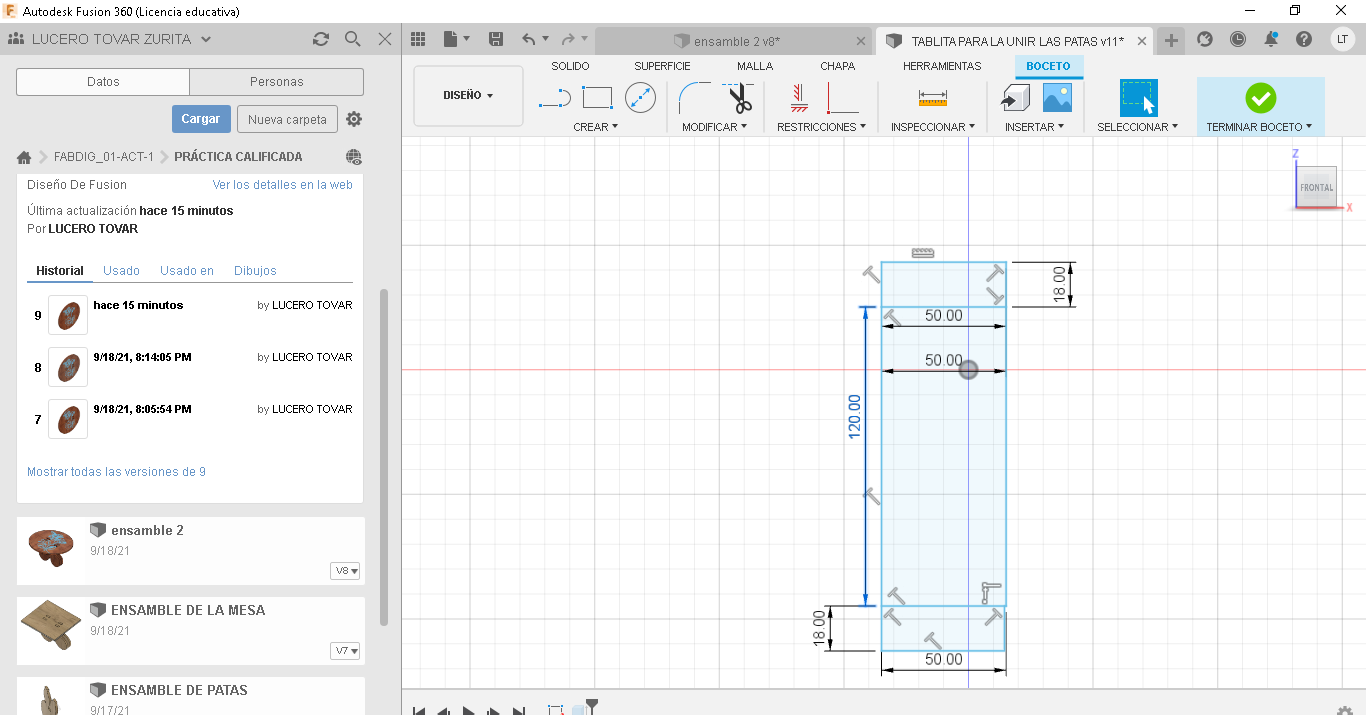Viewport: 1366px width, 715px height.
Task: Select the version 9 thumbnail in history
Action: pos(68,315)
